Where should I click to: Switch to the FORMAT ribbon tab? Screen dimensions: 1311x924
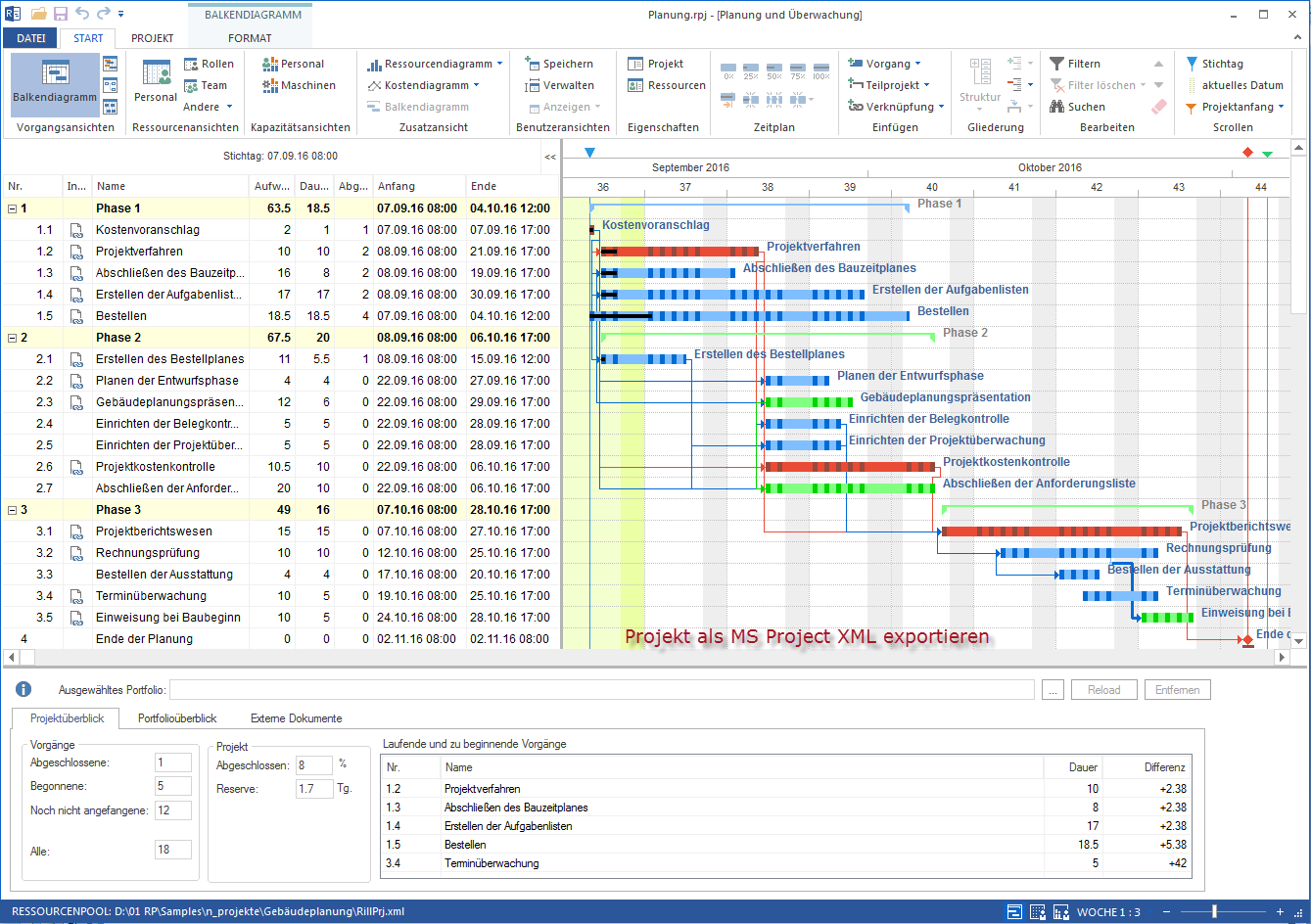tap(250, 38)
